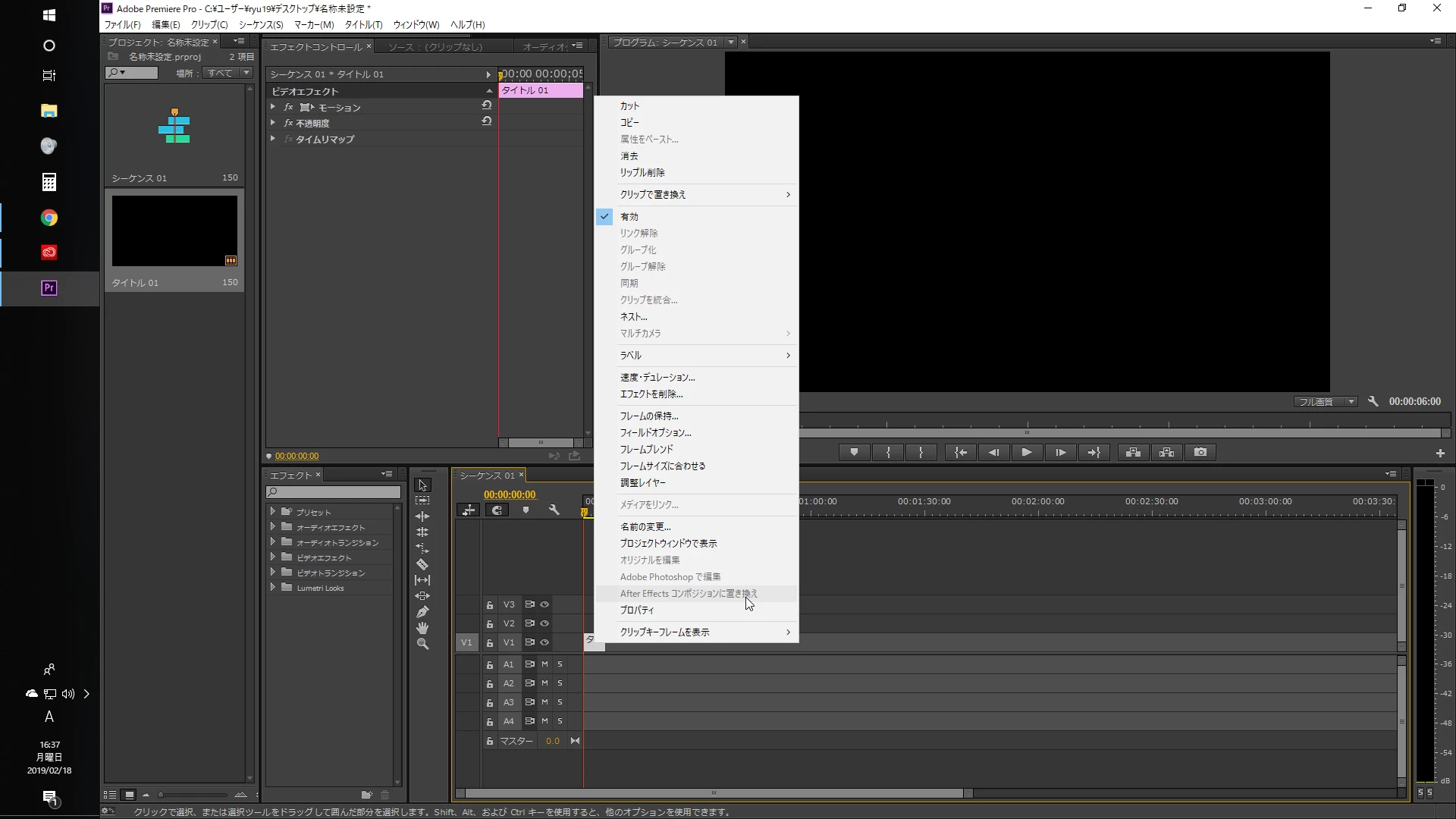Toggle lock on track V3
Screen dimensions: 1456x819
[490, 605]
